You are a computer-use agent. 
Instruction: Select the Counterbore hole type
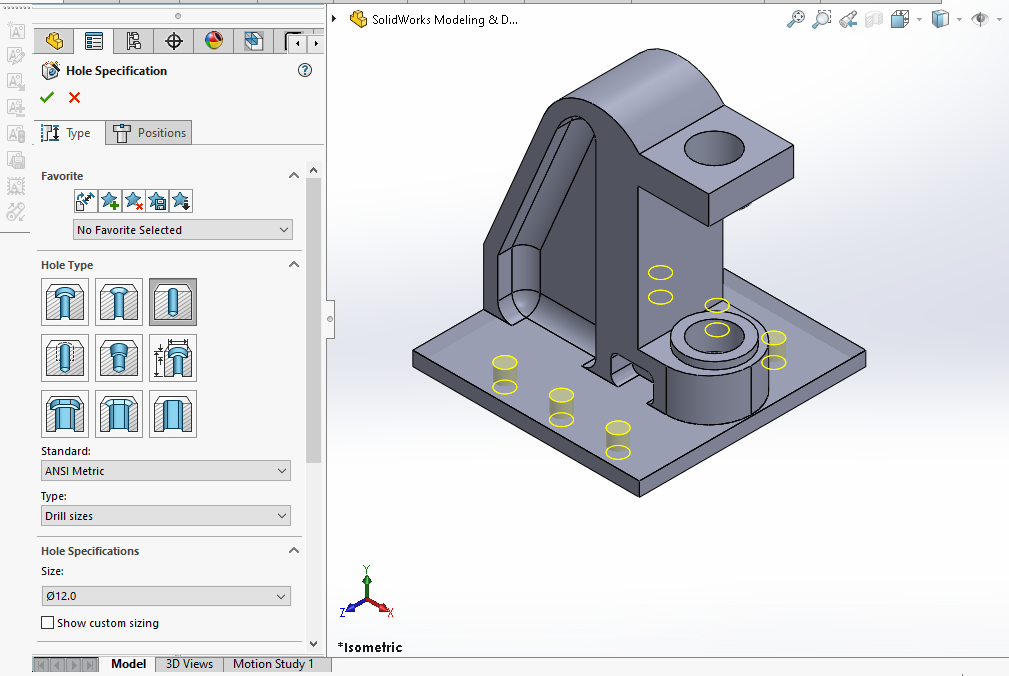pyautogui.click(x=65, y=301)
